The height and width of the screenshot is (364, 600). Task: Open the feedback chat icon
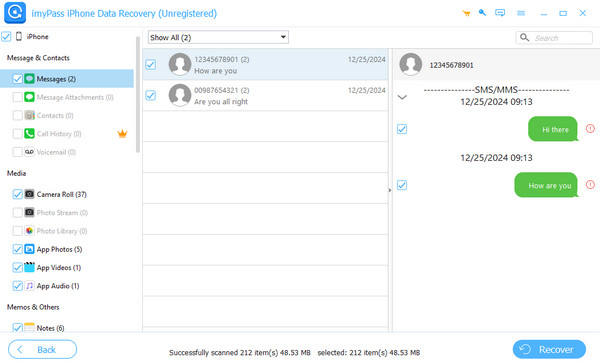click(x=500, y=13)
